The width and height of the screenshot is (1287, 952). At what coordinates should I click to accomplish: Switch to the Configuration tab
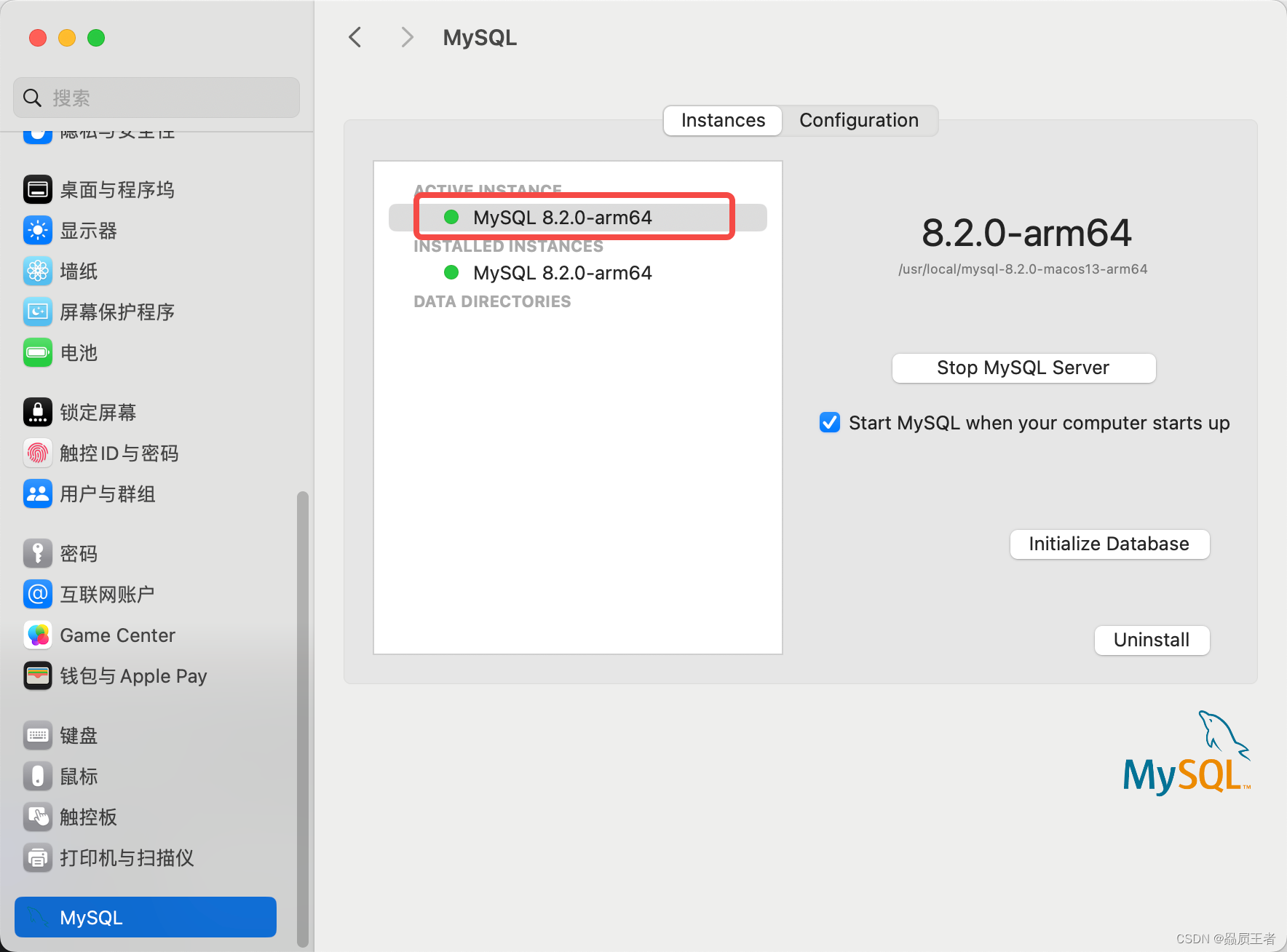[x=859, y=121]
